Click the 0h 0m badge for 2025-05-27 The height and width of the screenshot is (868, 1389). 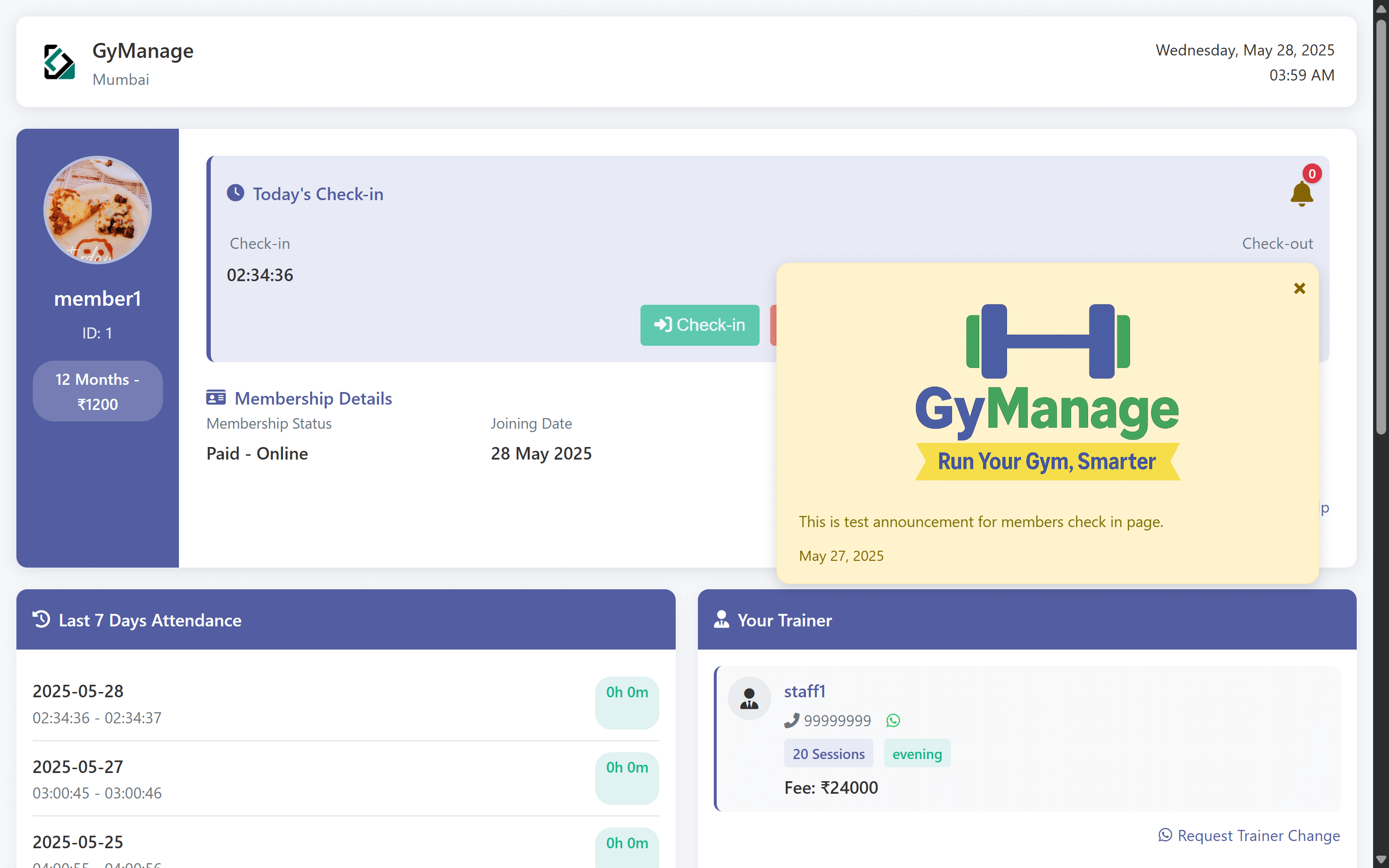coord(627,778)
